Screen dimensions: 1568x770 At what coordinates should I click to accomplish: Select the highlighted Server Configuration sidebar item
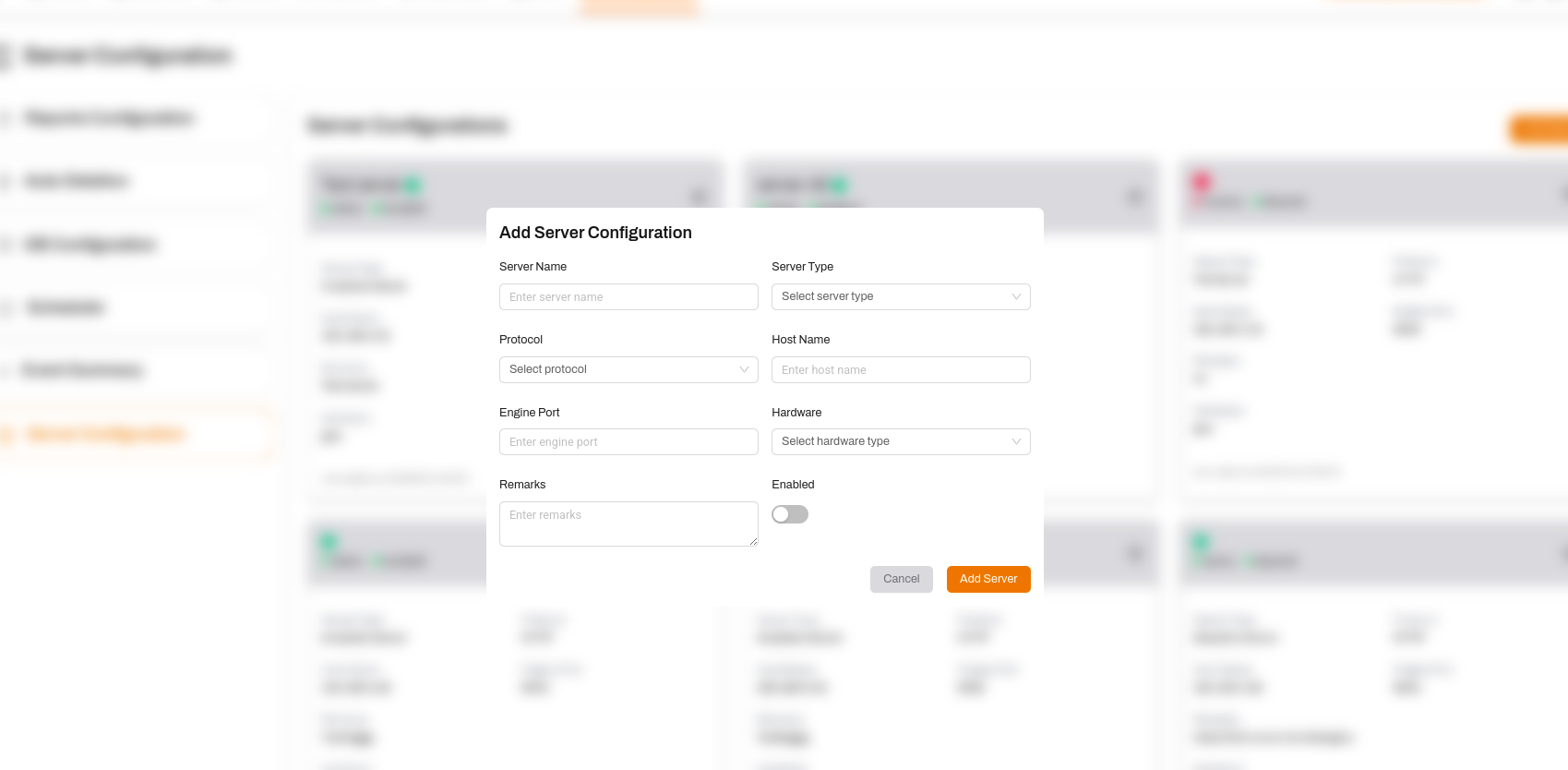106,434
